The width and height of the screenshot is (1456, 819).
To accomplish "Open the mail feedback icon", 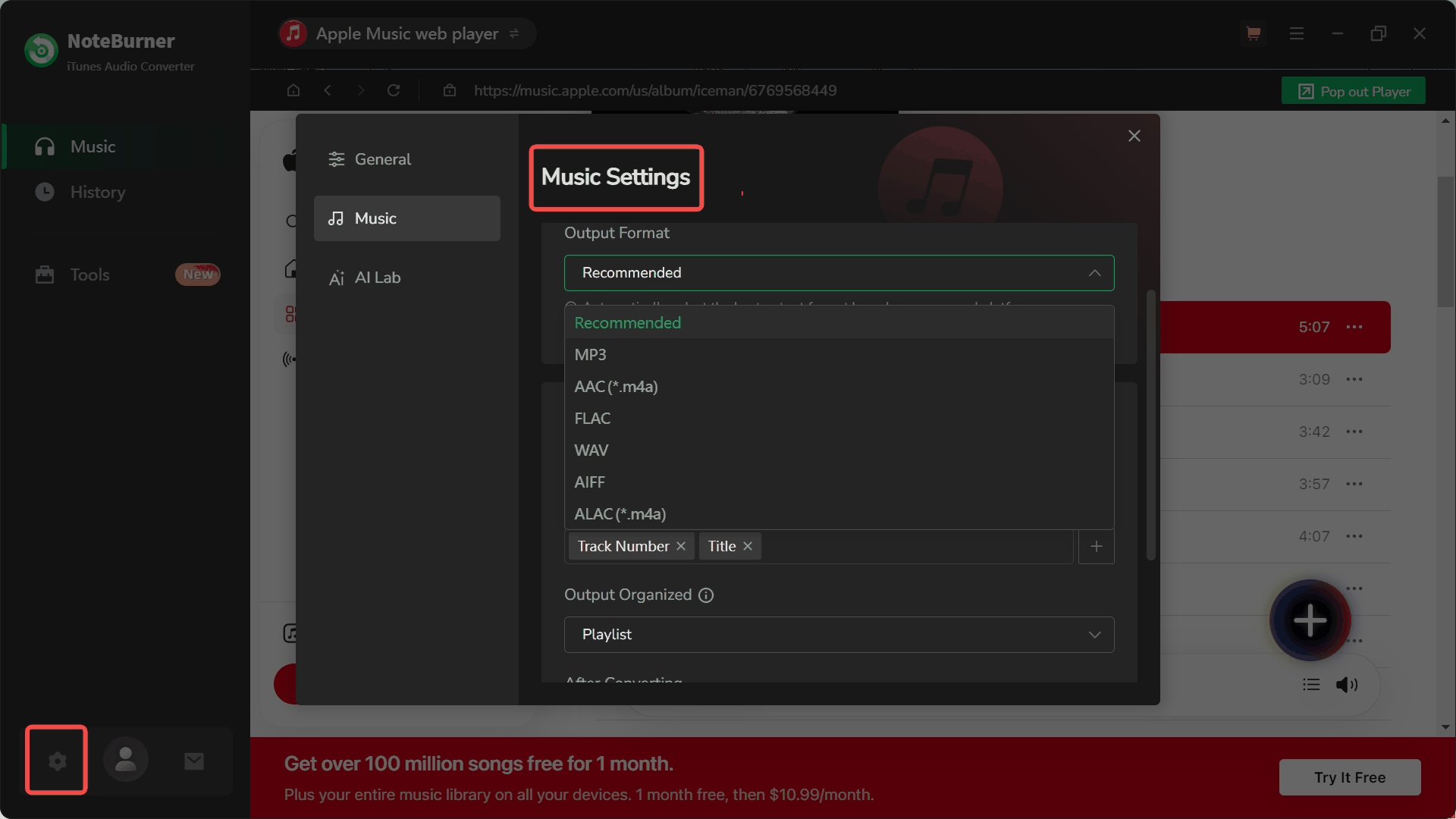I will click(x=194, y=761).
